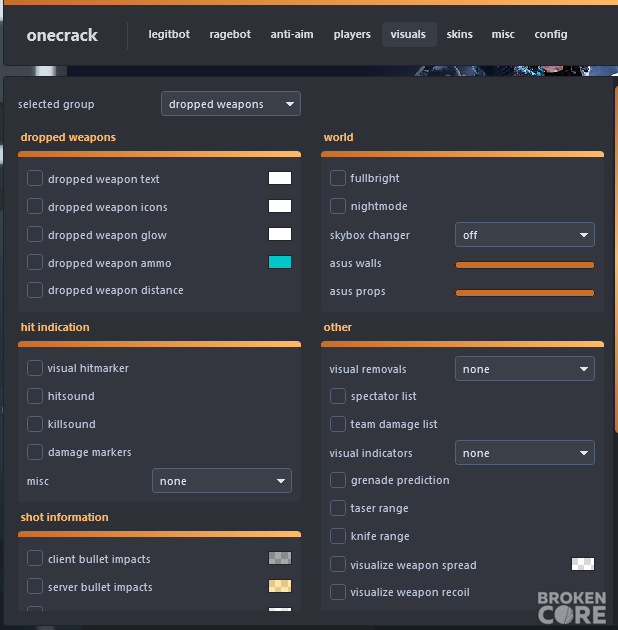Screen dimensions: 618x630
Task: Go to the players tab
Action: tap(352, 35)
